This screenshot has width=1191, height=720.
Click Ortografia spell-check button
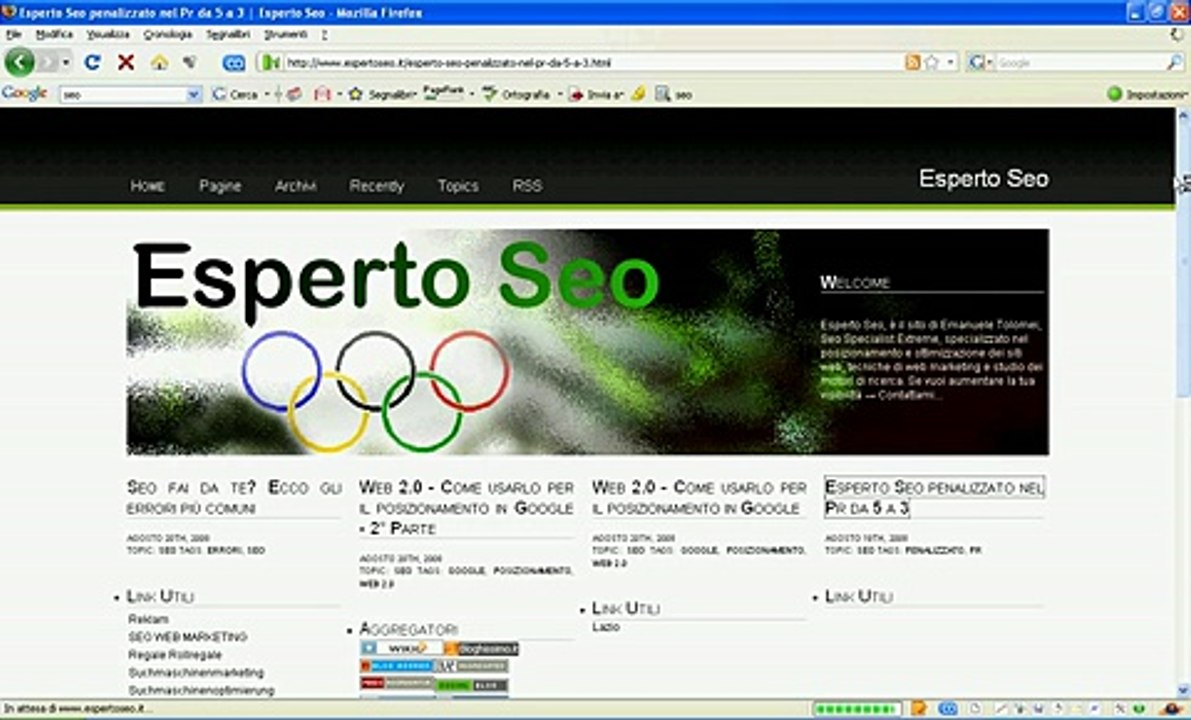pos(517,94)
